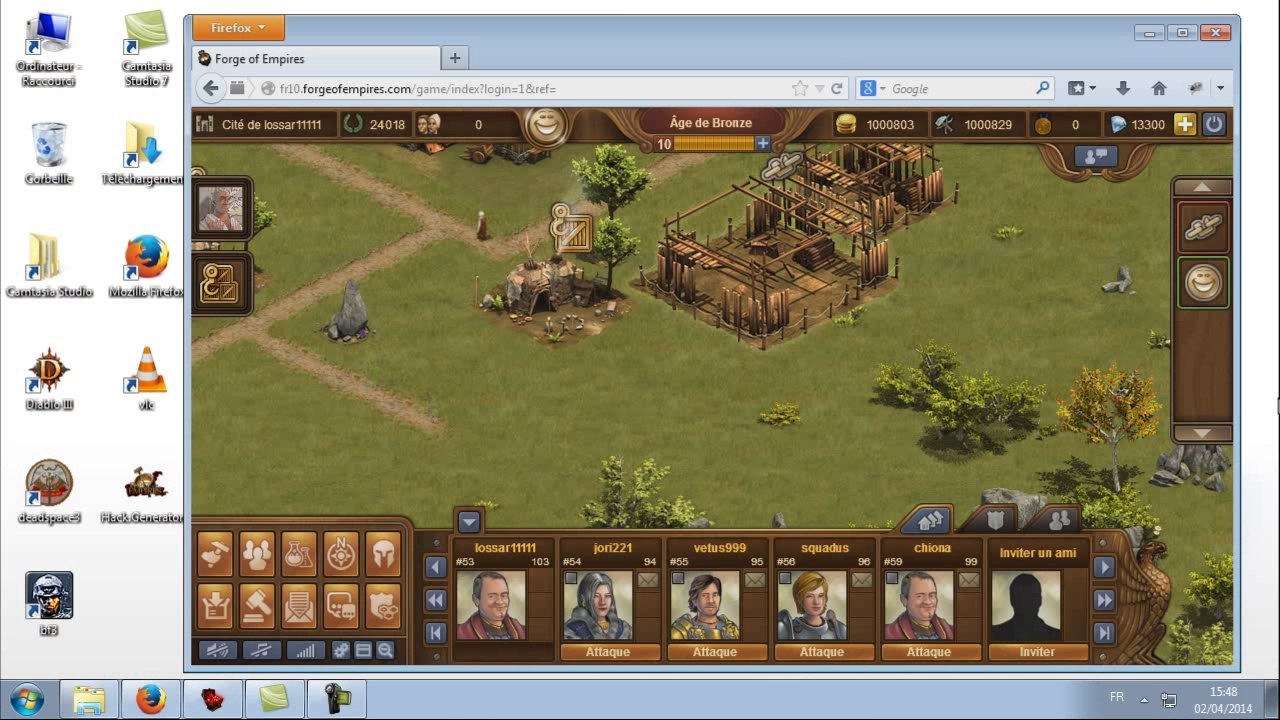
Task: Select the Forge of Empires browser tab
Action: [315, 58]
